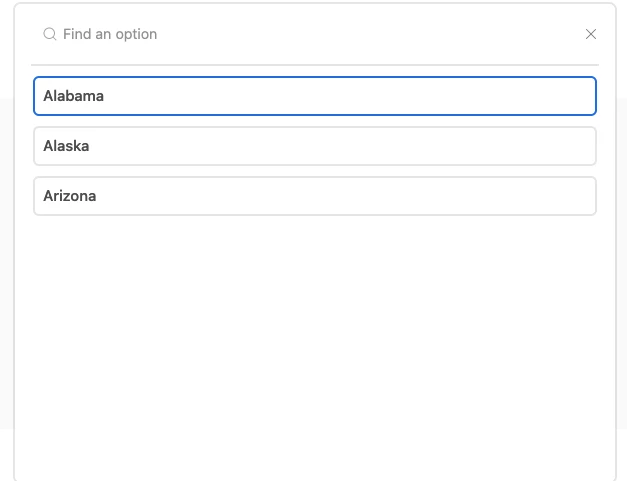Focus the 'Find an option' search field

click(x=312, y=34)
